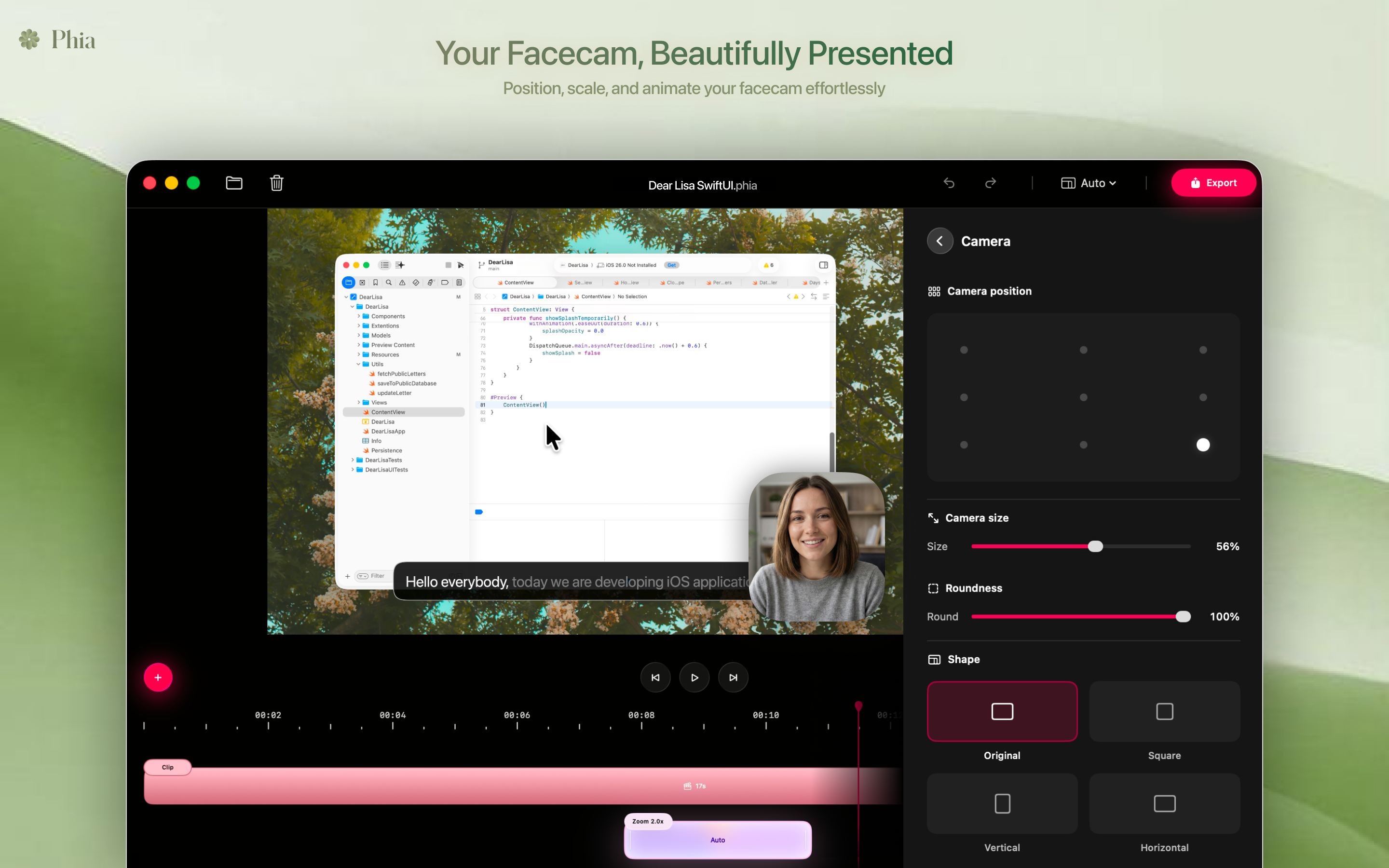Viewport: 1389px width, 868px height.
Task: Click the Camera size slider handle
Action: pyautogui.click(x=1095, y=546)
